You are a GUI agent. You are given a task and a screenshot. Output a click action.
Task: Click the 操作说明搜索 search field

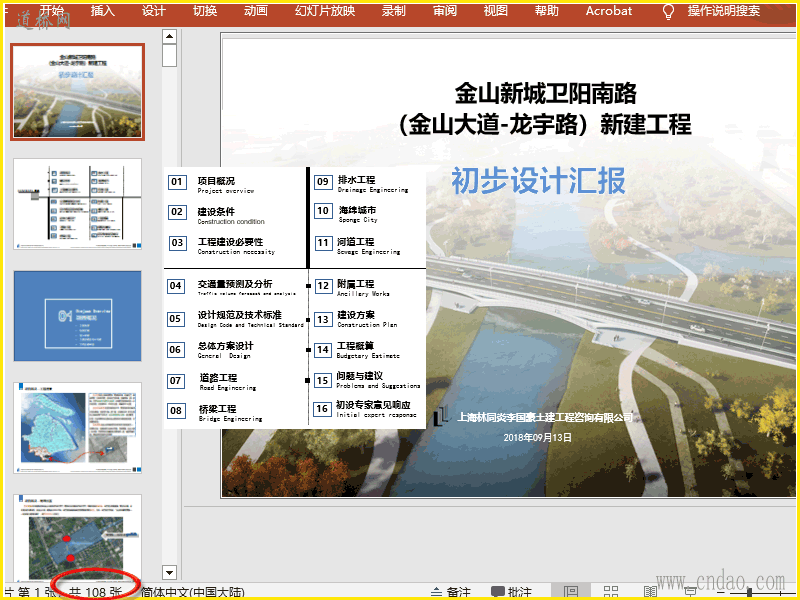point(723,11)
